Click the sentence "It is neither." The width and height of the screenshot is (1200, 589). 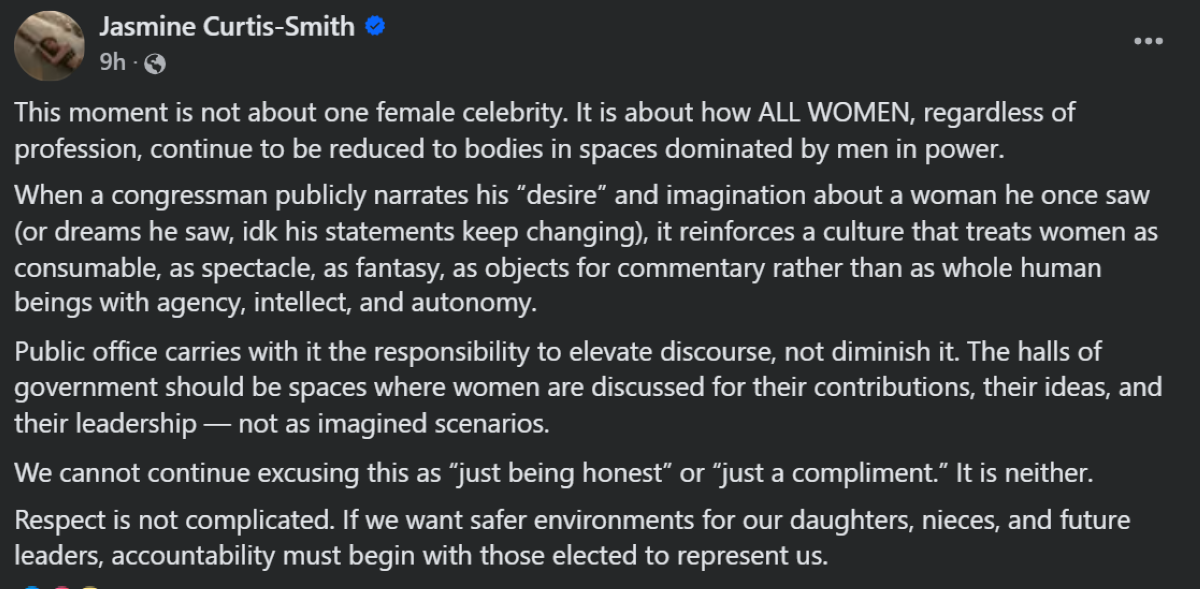click(x=1024, y=473)
